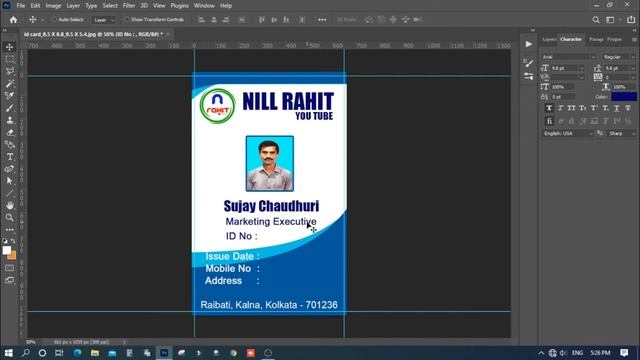Viewport: 640px width, 360px height.
Task: Toggle standard ligatures fi button
Action: [549, 121]
